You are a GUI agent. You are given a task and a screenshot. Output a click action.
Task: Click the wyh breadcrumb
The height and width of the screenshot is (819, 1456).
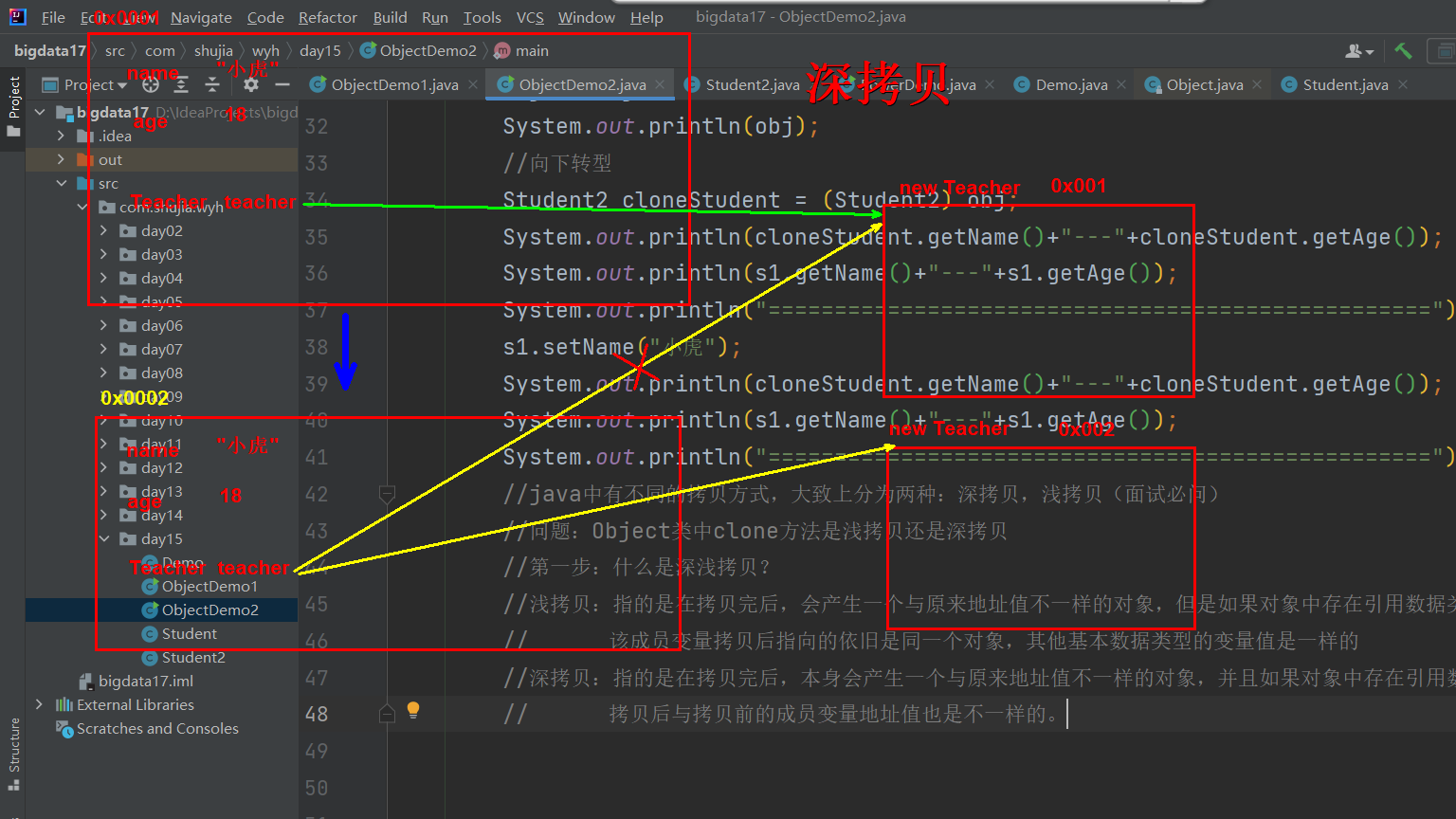(x=265, y=50)
